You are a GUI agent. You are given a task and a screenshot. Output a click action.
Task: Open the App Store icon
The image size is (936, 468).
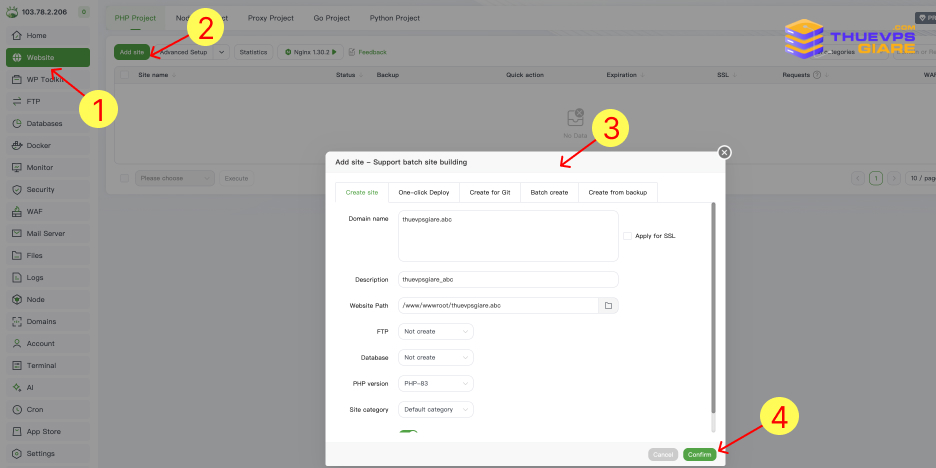[17, 432]
